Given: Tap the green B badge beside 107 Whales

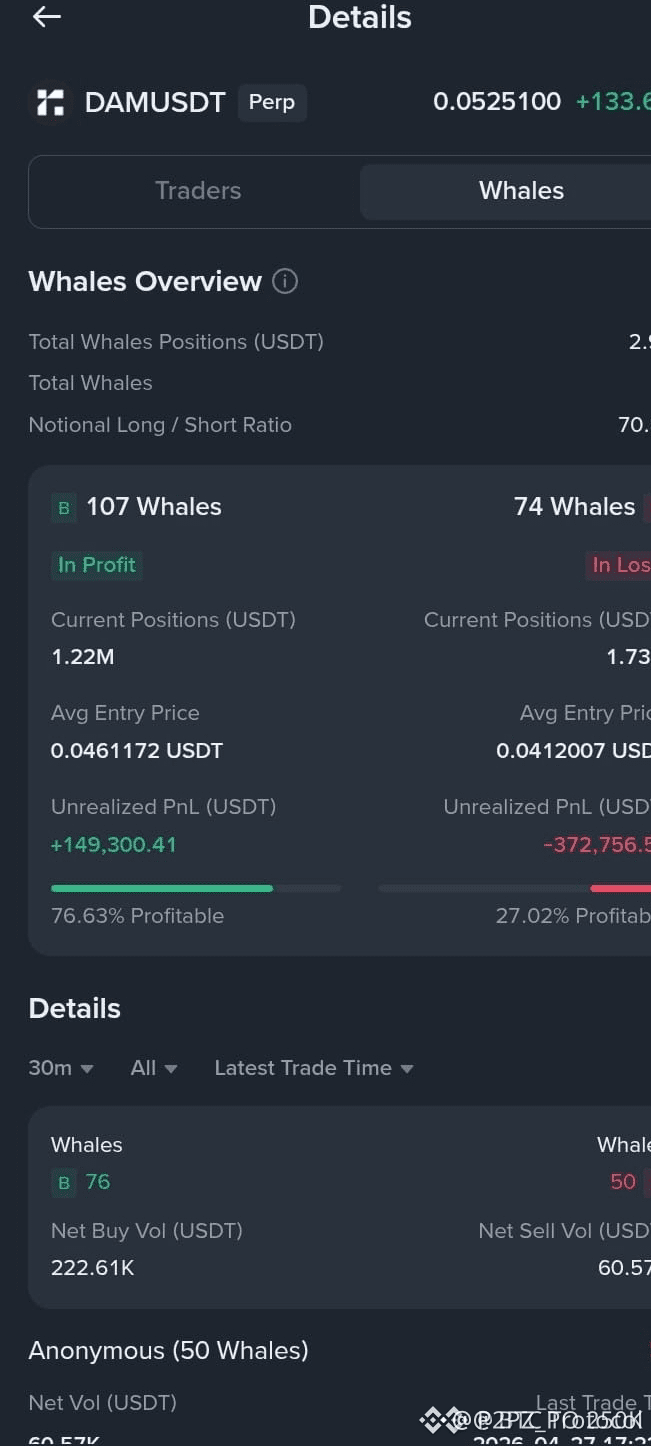Looking at the screenshot, I should coord(64,508).
